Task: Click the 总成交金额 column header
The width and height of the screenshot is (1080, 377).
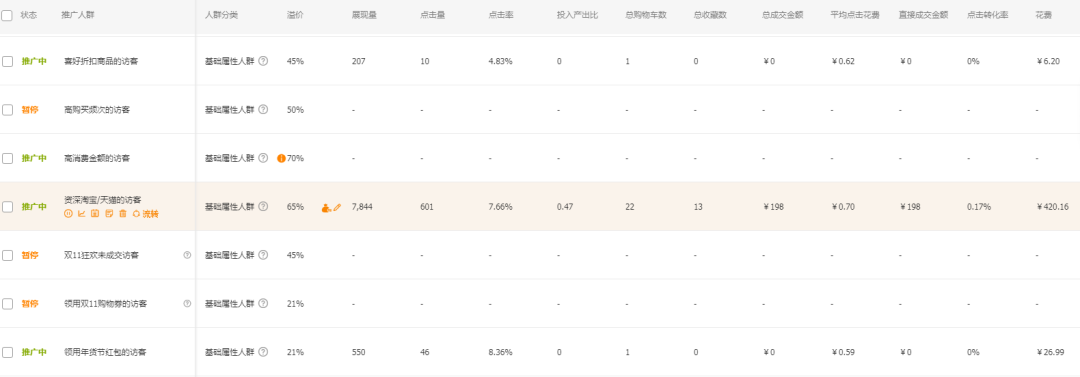Action: 783,14
